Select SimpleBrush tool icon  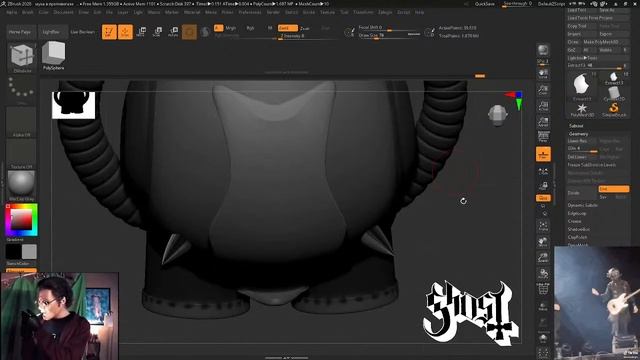pos(613,109)
